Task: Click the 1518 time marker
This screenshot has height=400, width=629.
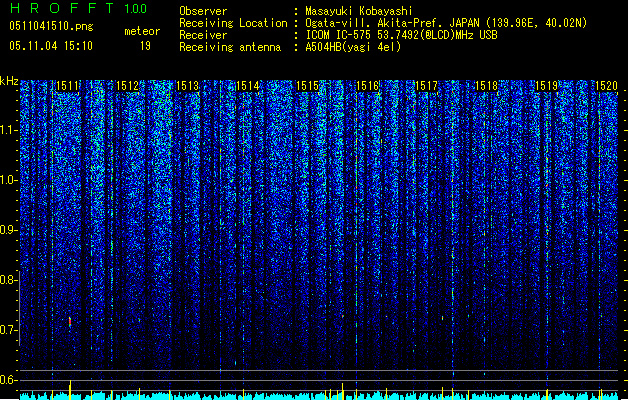Action: [x=487, y=86]
